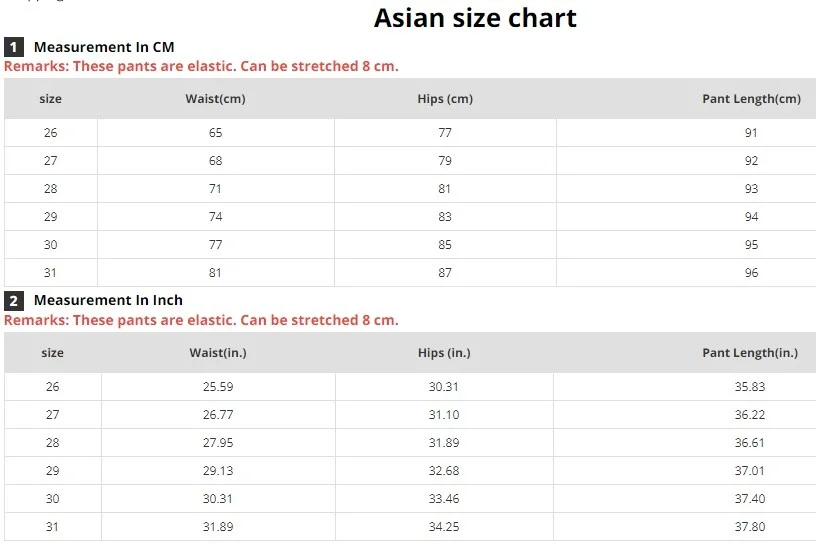
Task: Click the number 2 section badge
Action: [14, 300]
